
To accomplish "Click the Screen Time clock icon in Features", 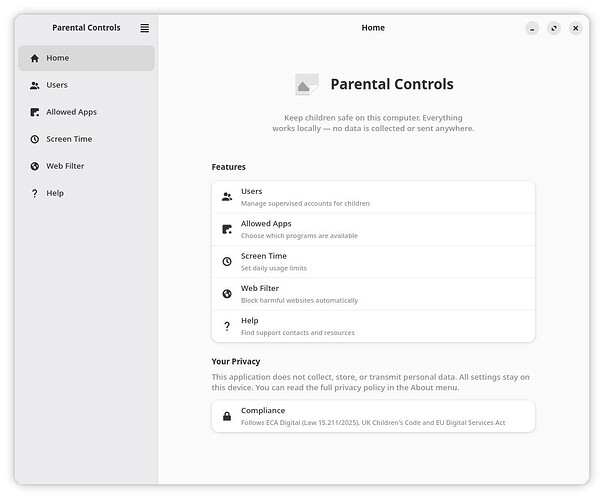I will (227, 262).
